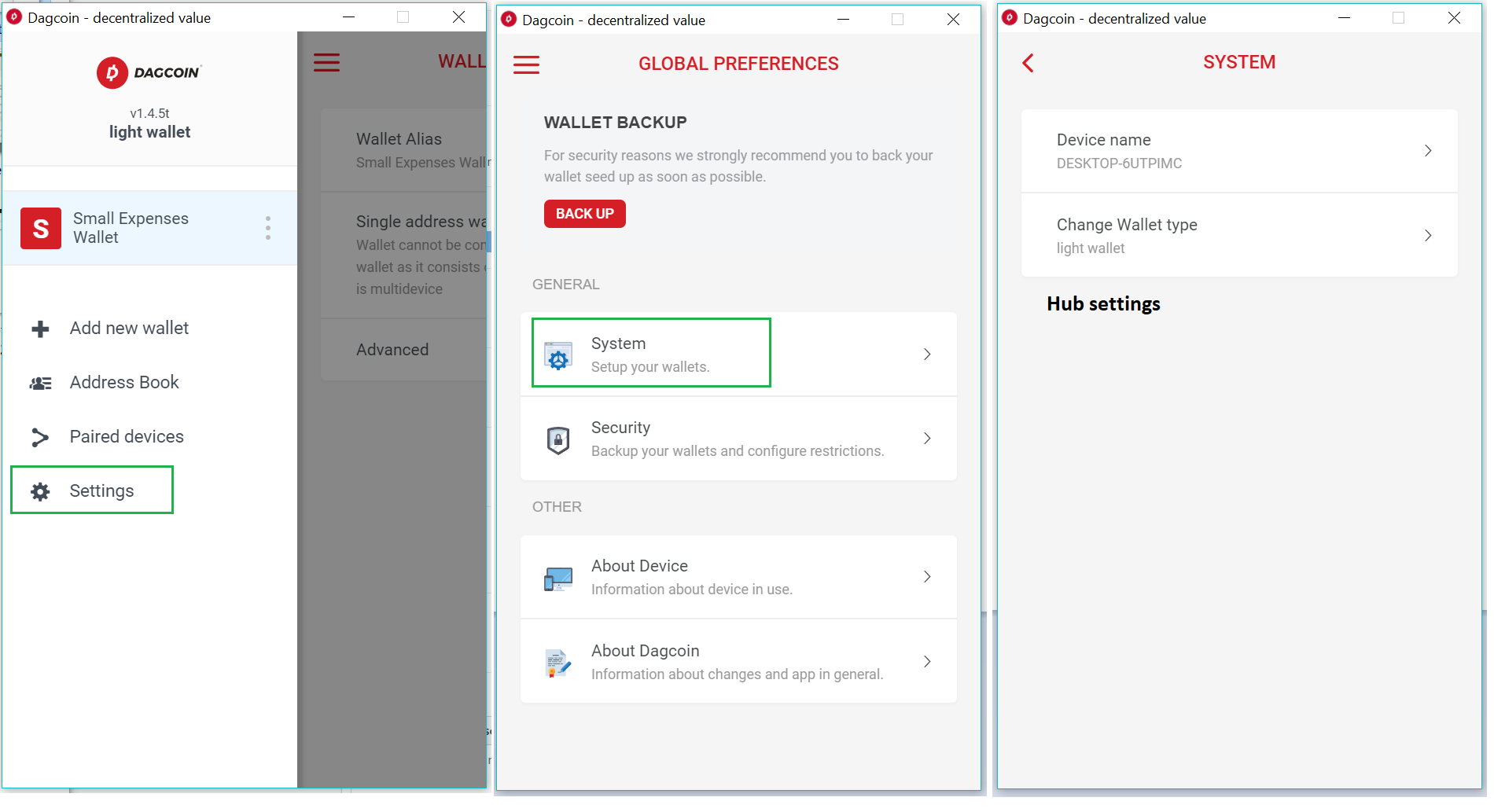
Task: Click the red S wallet avatar
Action: [41, 228]
